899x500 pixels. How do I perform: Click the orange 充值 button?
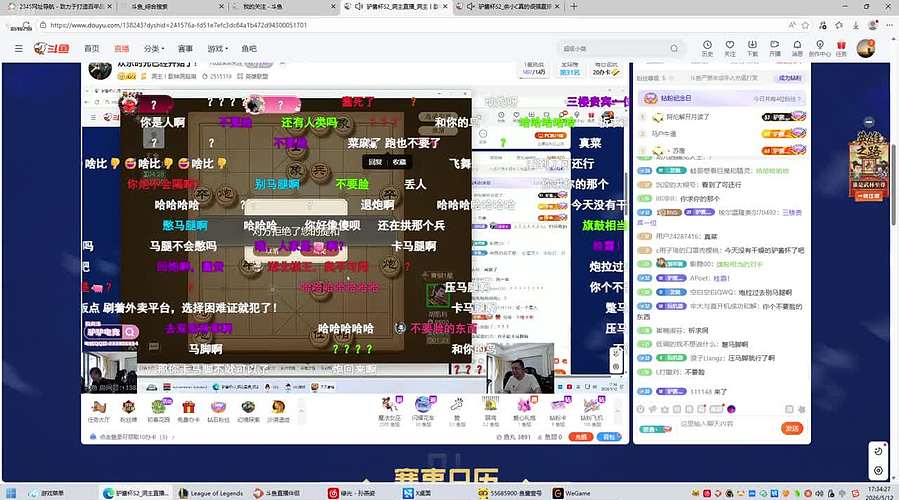(x=581, y=437)
